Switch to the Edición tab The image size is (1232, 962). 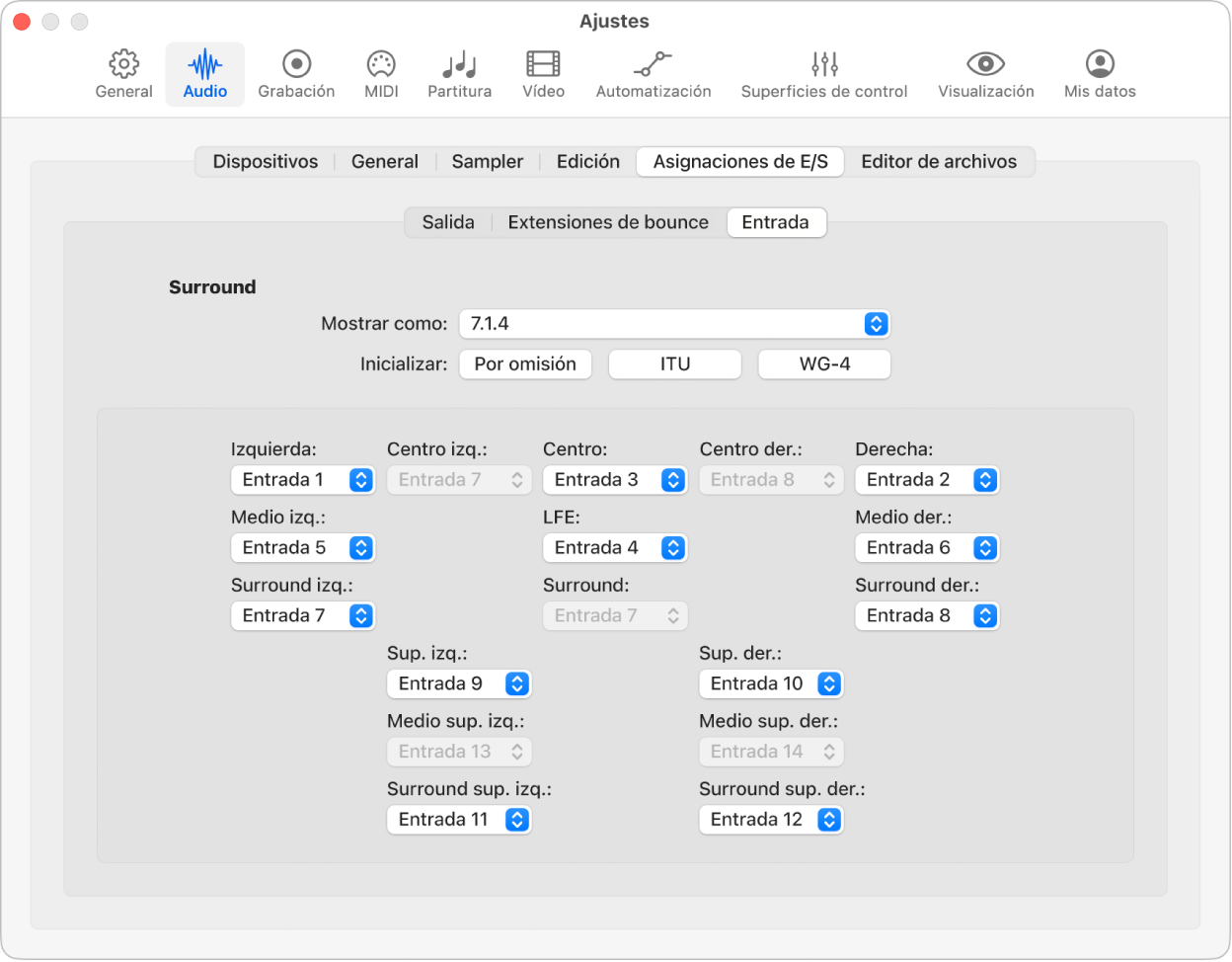pyautogui.click(x=588, y=162)
